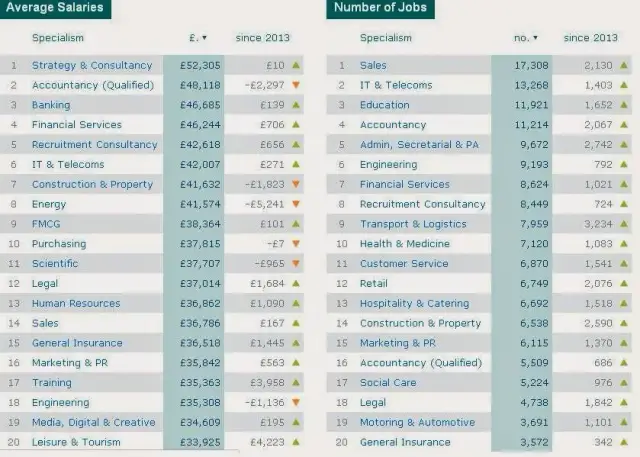Viewport: 640px width, 457px height.
Task: Open IT & Telecoms in the jobs table
Action: click(396, 85)
